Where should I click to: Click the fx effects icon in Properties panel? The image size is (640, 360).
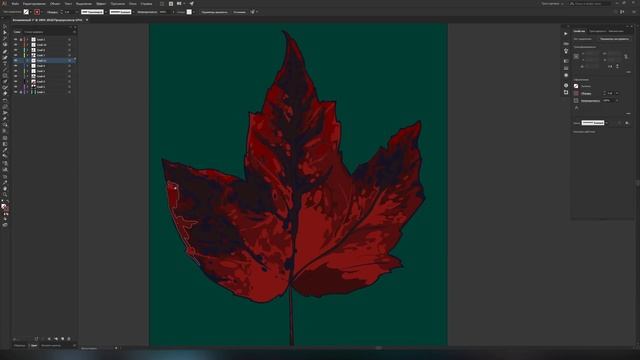576,108
